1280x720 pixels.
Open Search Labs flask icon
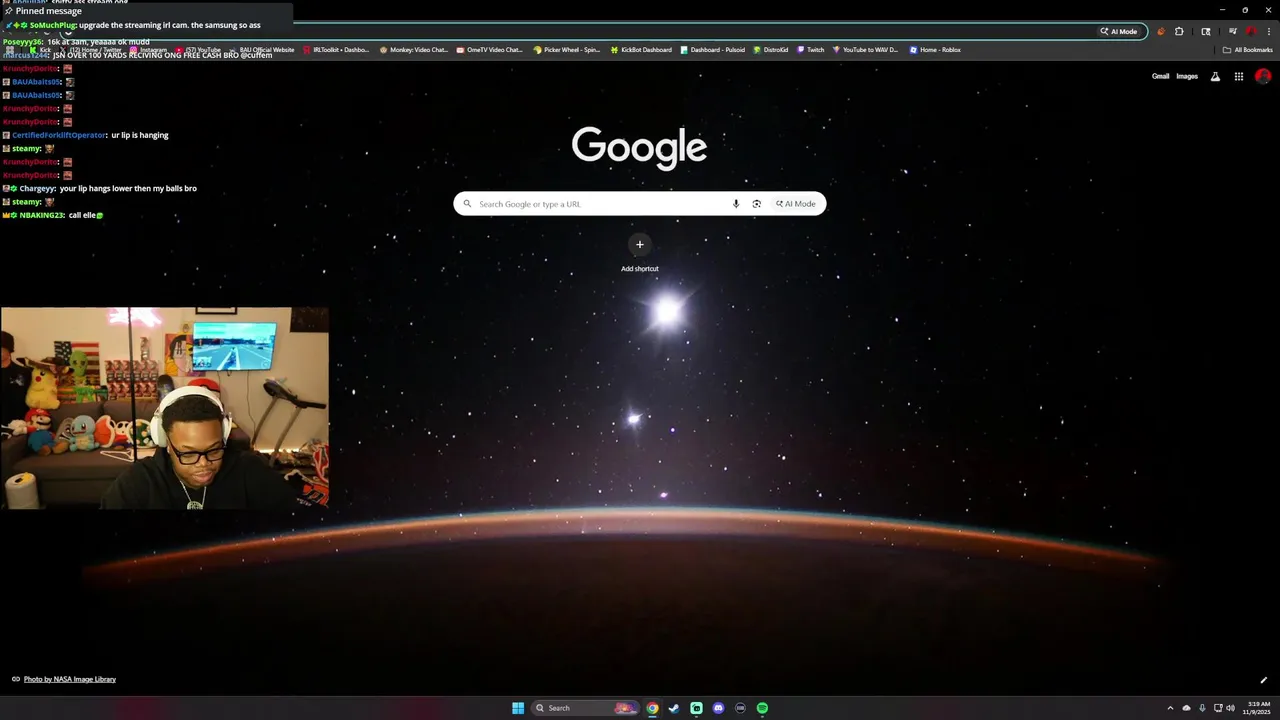1215,76
